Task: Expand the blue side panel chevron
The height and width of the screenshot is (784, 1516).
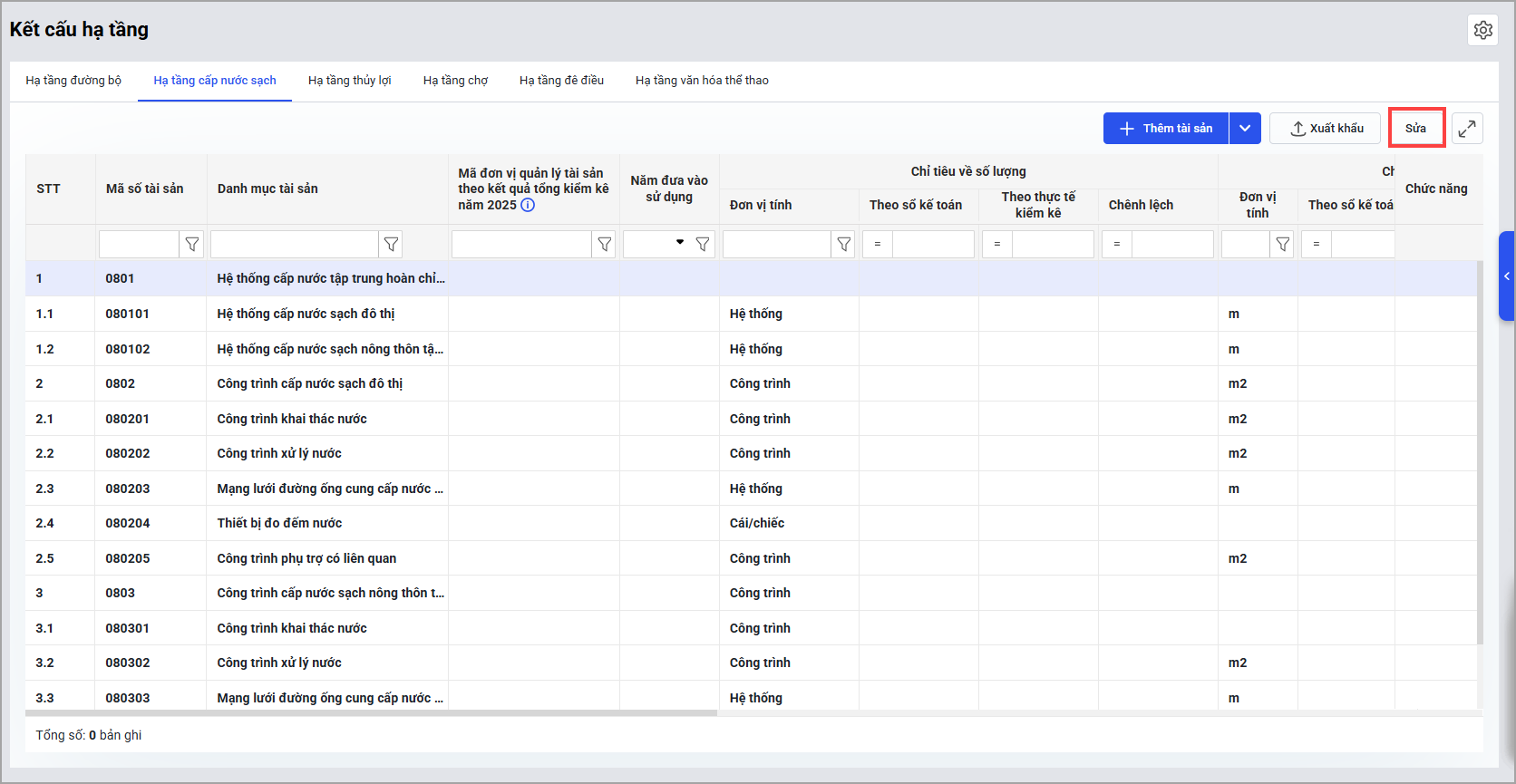Action: 1507,276
